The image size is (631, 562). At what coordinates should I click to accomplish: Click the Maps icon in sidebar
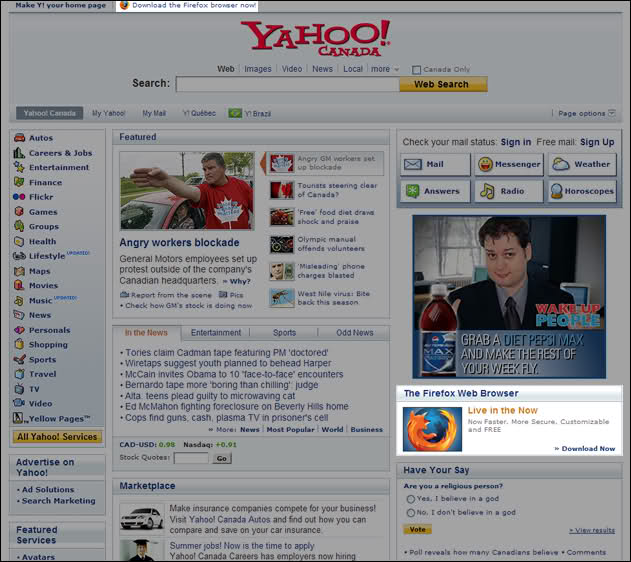[x=19, y=271]
